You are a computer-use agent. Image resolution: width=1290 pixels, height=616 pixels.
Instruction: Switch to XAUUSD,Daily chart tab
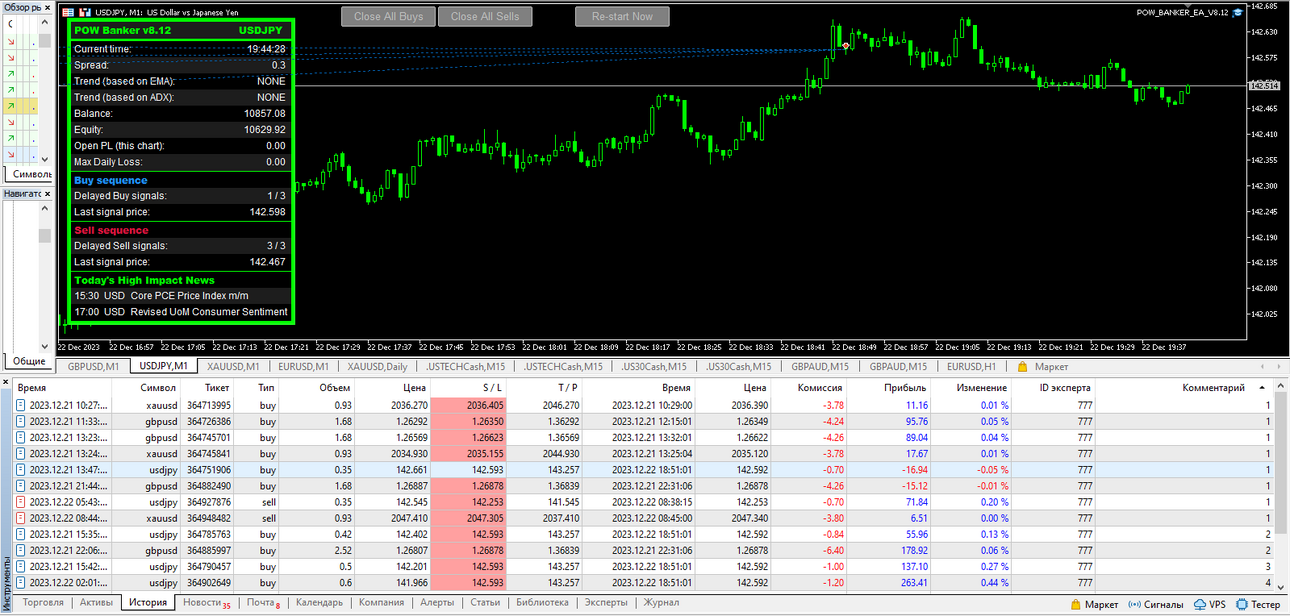[377, 367]
